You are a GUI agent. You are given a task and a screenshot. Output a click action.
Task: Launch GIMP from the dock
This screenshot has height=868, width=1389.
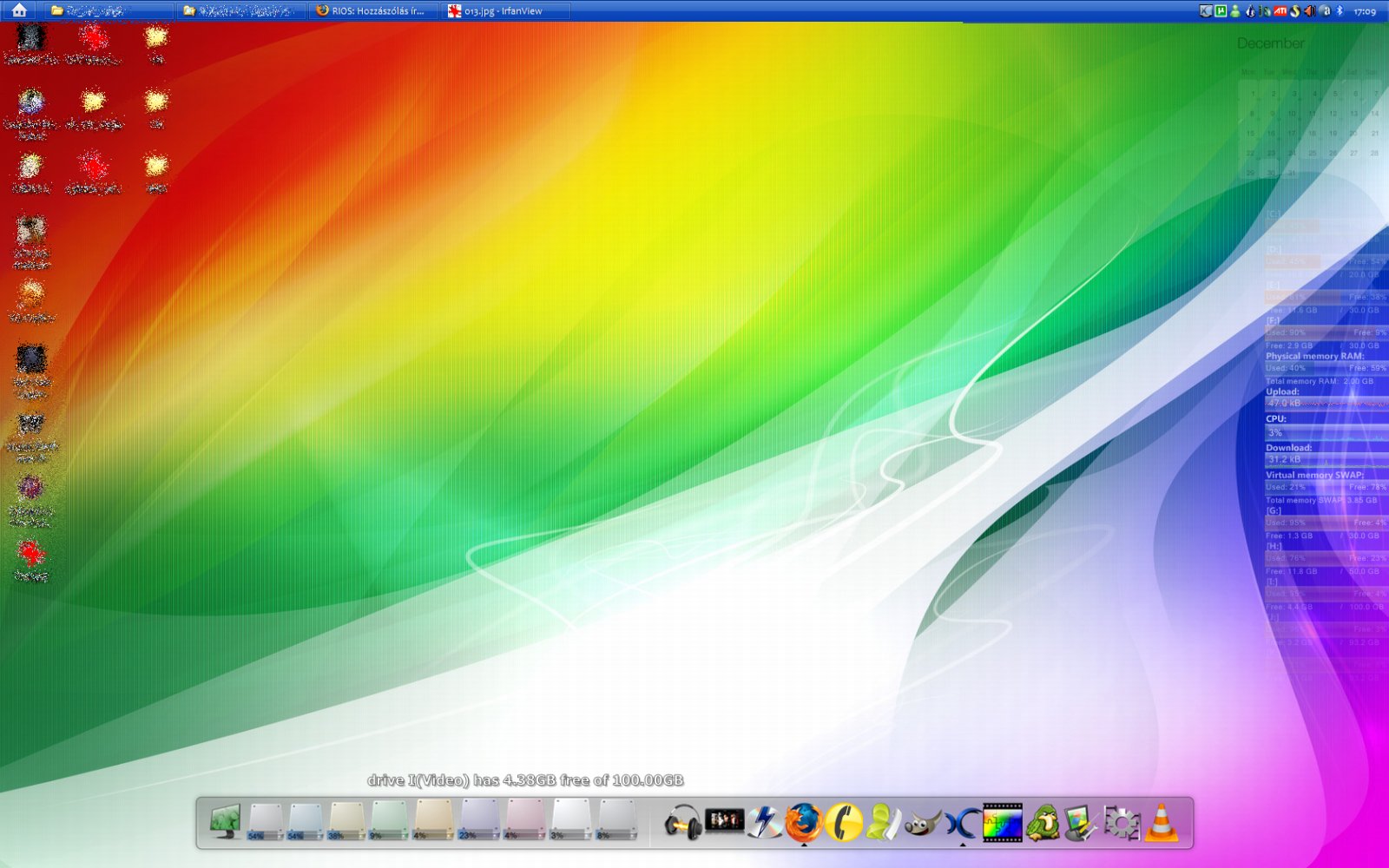coord(922,824)
